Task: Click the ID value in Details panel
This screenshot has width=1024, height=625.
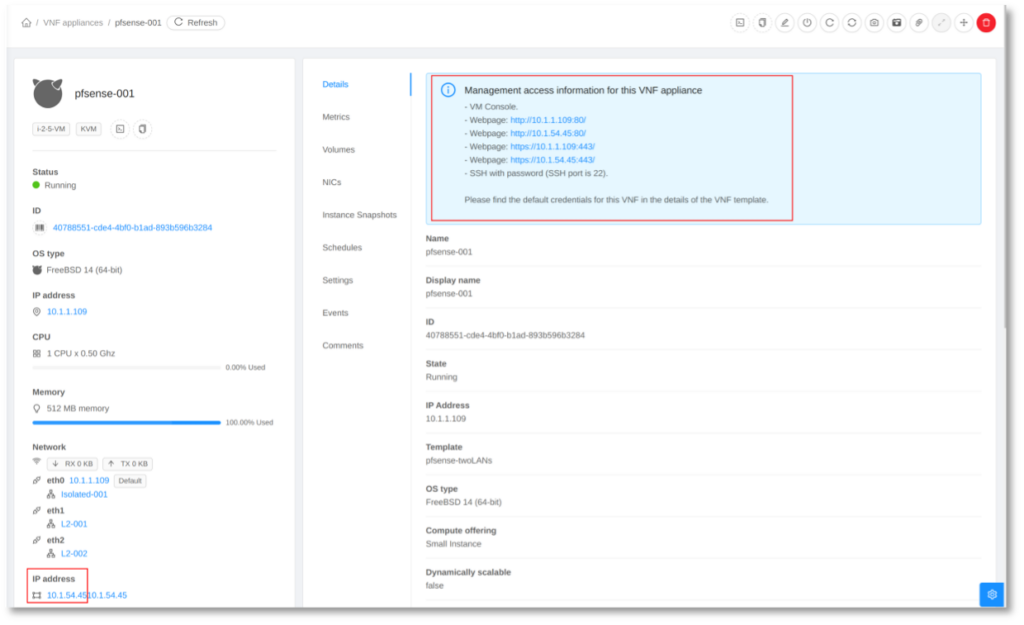Action: (x=505, y=335)
